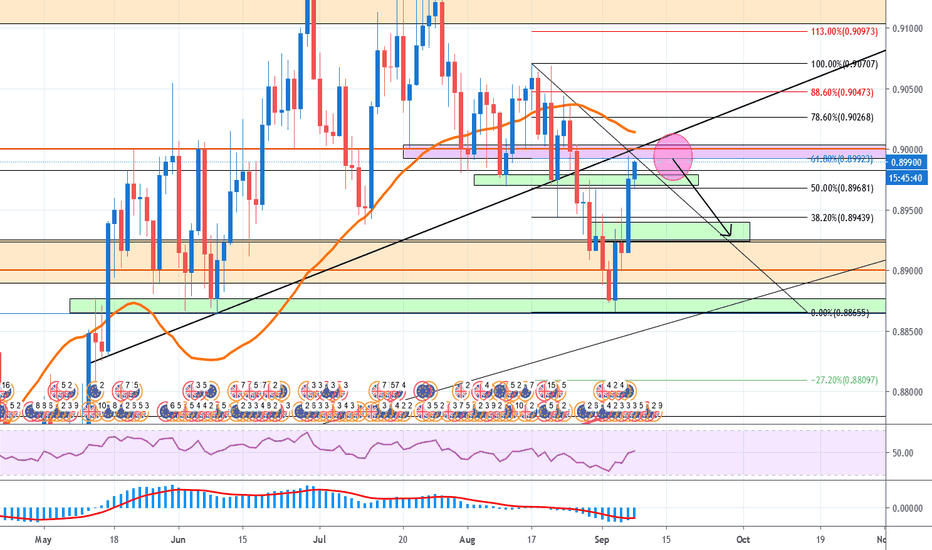Select the 0.00%(0.88655) Fibonacci label
This screenshot has height=550, width=932.
(840, 313)
